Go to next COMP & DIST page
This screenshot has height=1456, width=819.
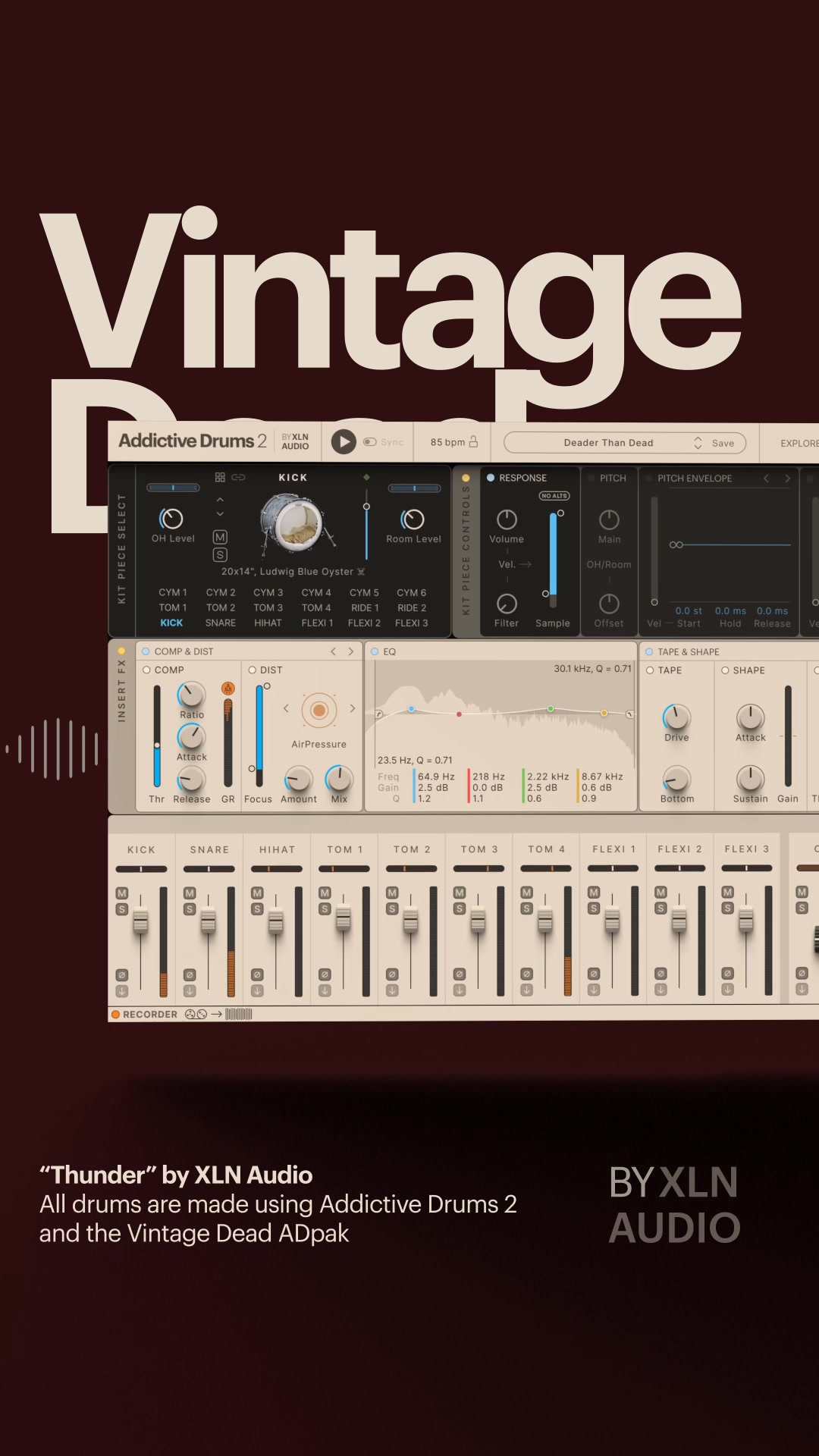tap(350, 651)
